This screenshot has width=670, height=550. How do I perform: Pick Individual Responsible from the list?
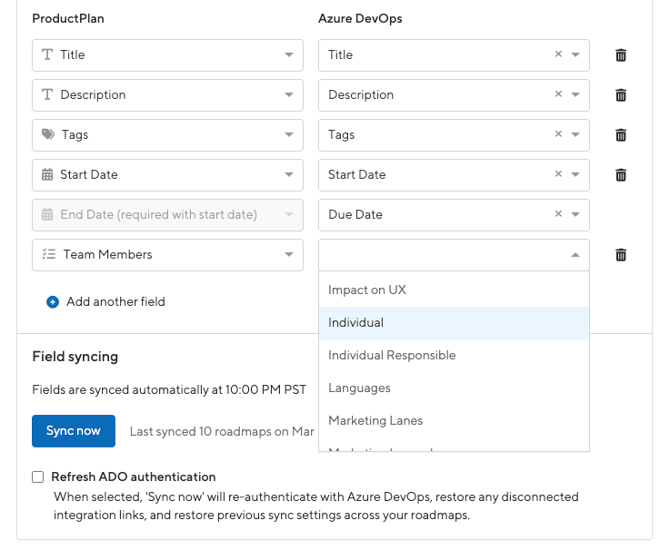tap(391, 355)
